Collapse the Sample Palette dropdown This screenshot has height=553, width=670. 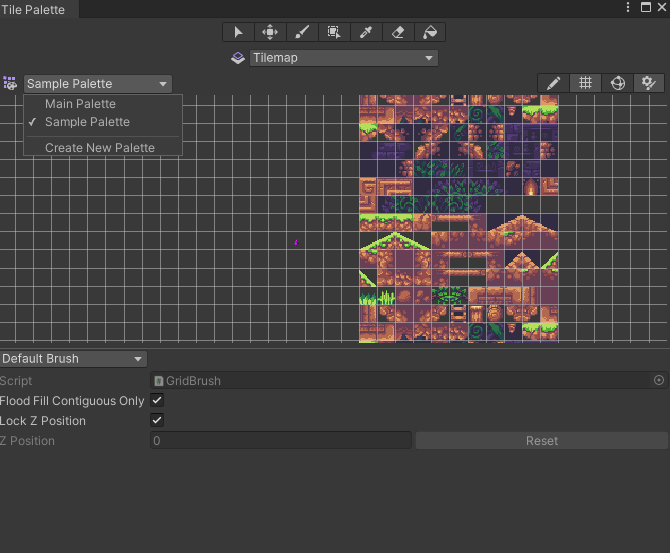tap(98, 84)
